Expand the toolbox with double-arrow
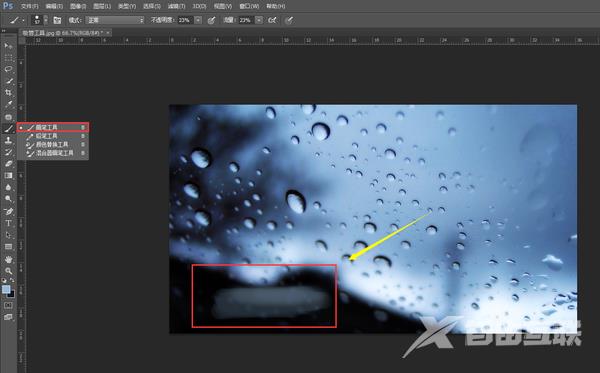The image size is (600, 373). pos(4,30)
